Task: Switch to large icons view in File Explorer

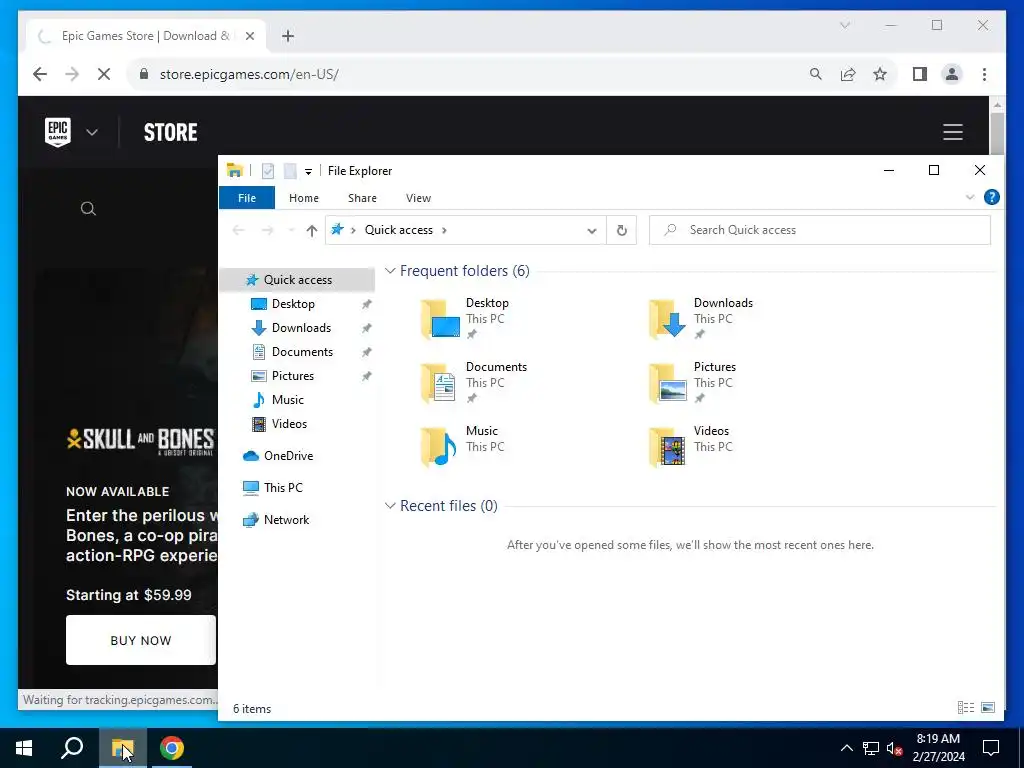Action: coord(988,707)
